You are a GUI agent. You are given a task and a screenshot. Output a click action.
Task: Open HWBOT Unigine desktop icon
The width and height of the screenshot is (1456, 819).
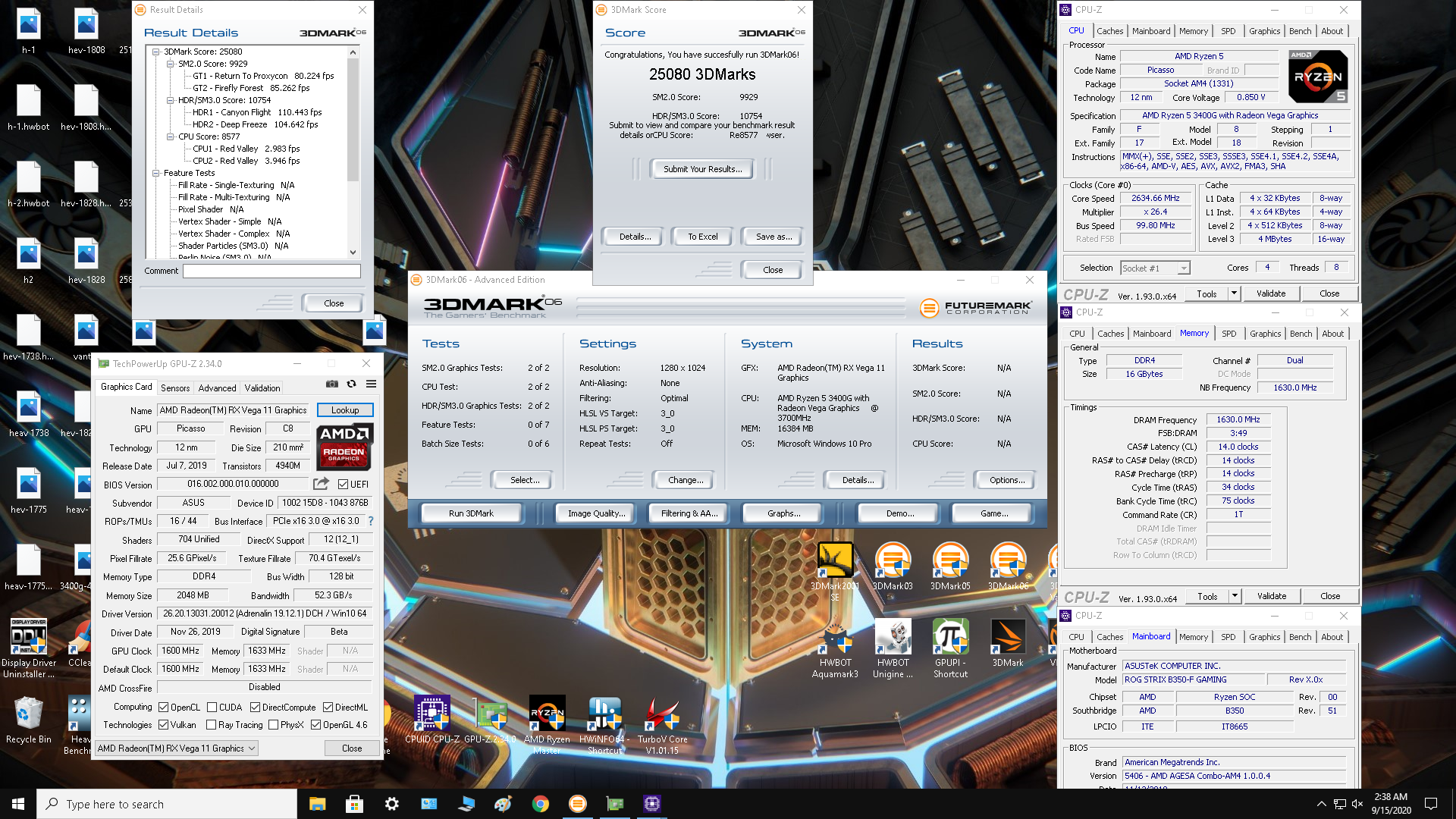[x=893, y=648]
